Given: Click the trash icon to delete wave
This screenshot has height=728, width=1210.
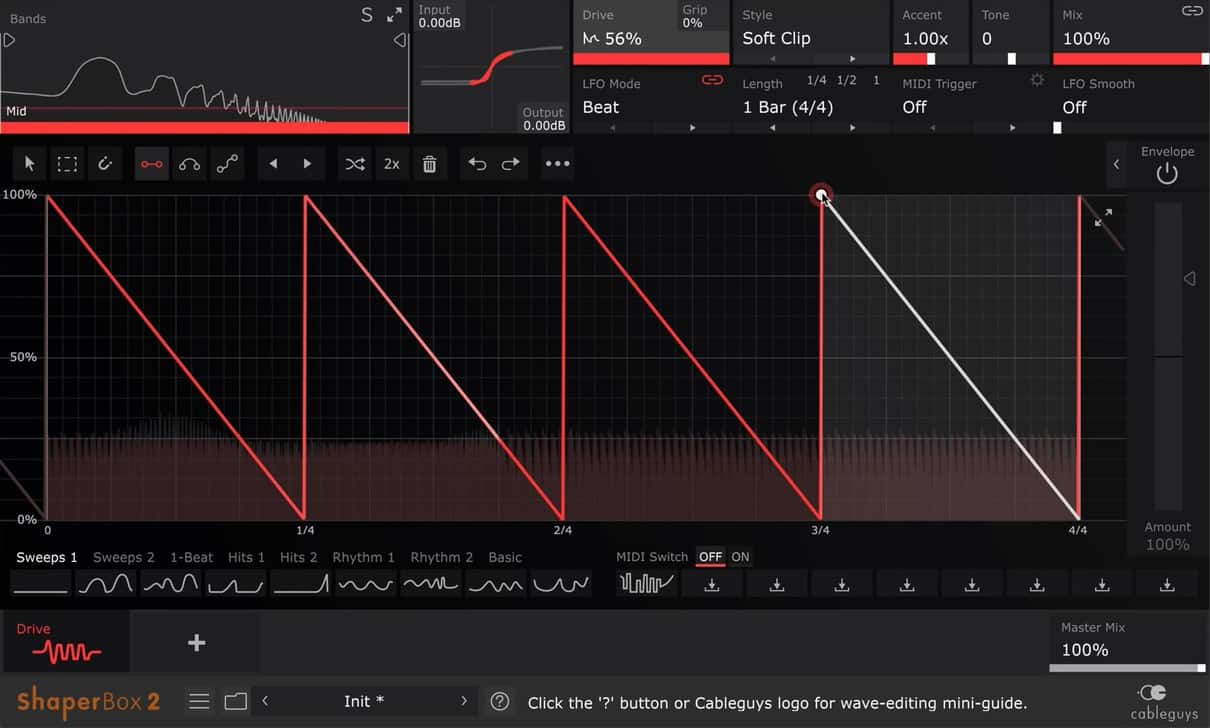Looking at the screenshot, I should 429,164.
